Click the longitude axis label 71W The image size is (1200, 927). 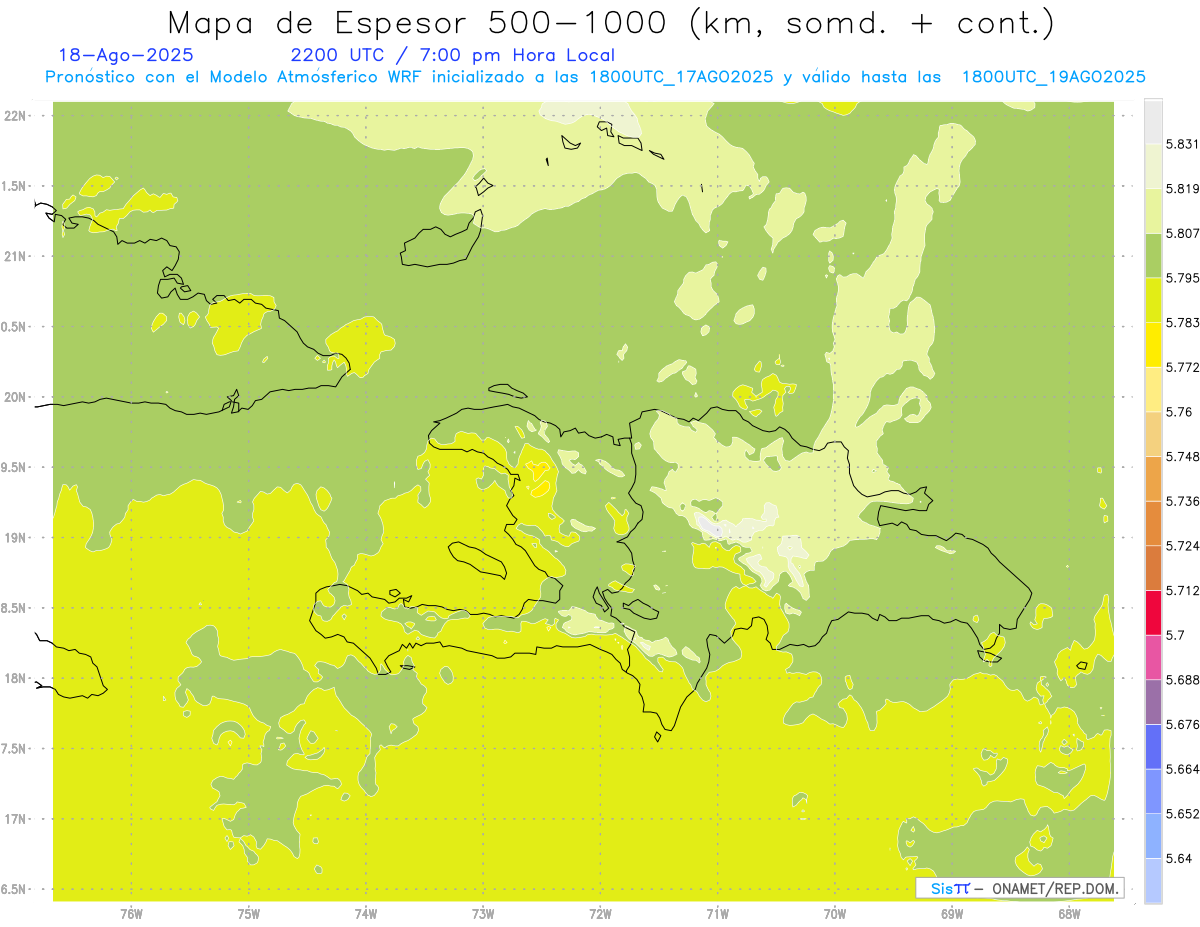[x=717, y=913]
